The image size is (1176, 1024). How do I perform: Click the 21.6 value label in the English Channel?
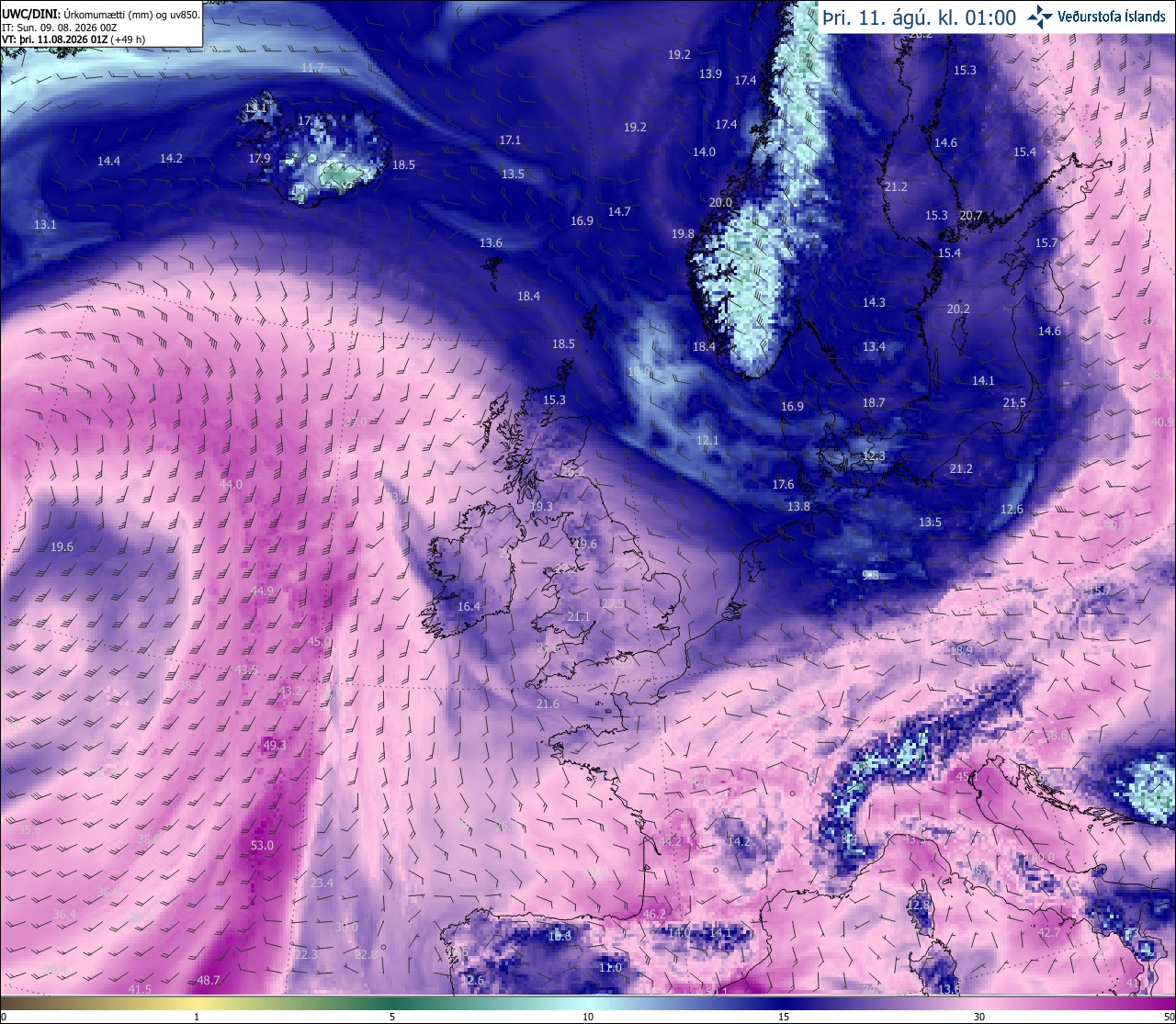tap(548, 703)
